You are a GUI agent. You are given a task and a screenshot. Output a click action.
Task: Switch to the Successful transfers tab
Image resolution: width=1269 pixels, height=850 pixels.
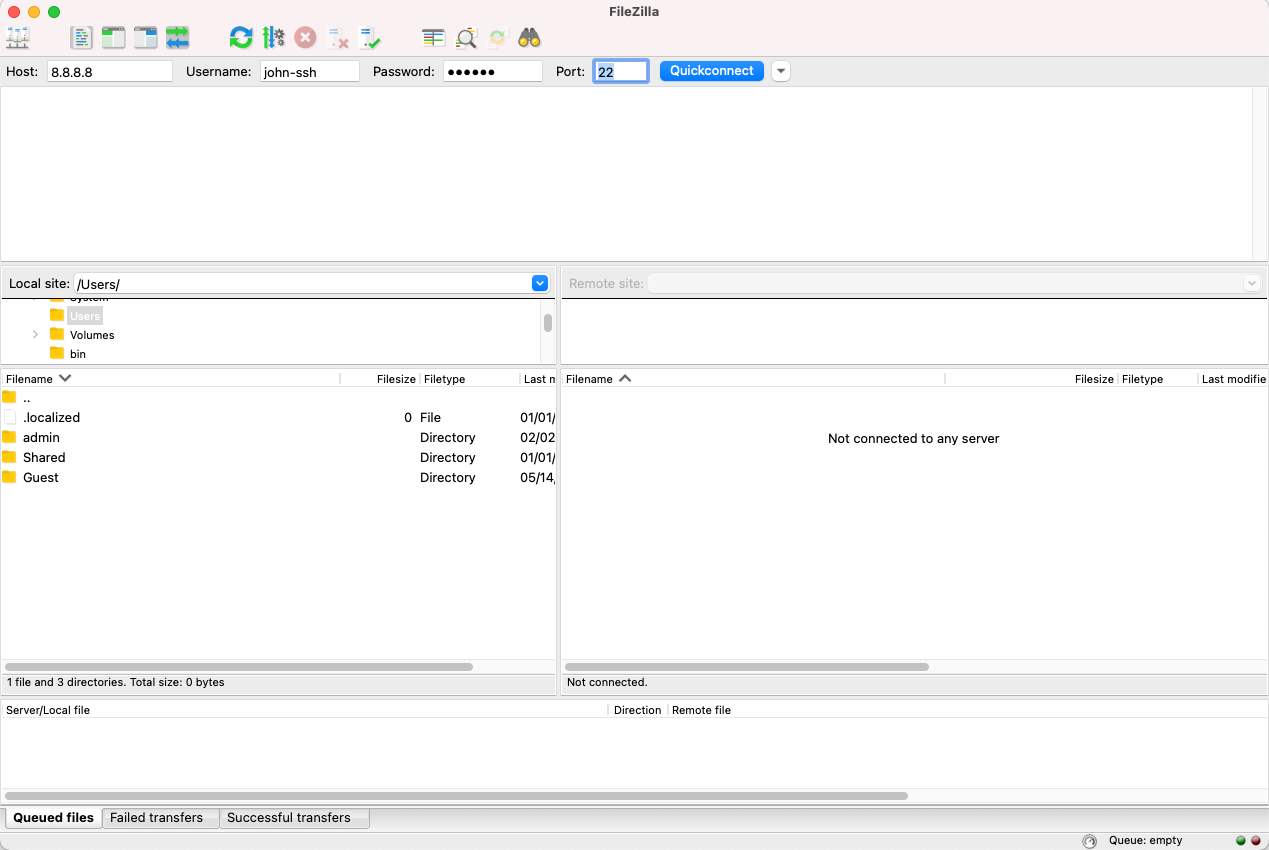pos(288,818)
